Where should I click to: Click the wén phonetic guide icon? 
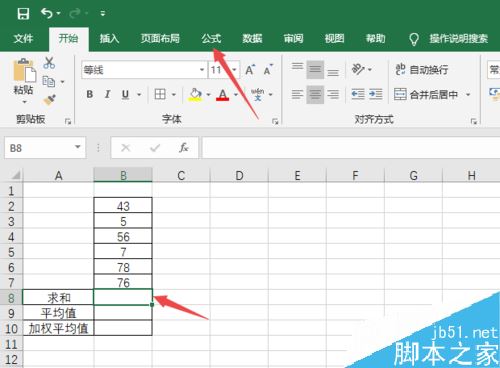point(258,94)
